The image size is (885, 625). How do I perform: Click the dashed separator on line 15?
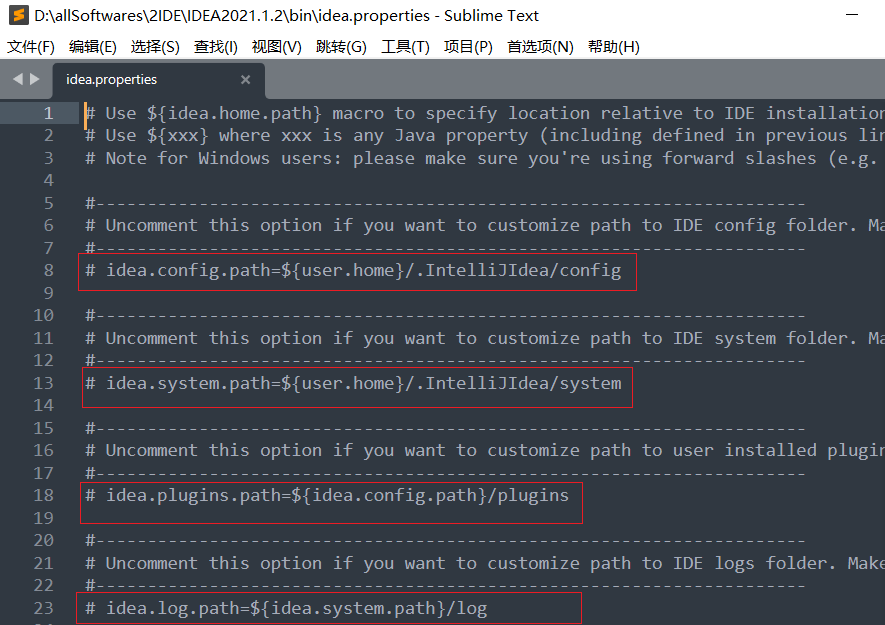445,429
